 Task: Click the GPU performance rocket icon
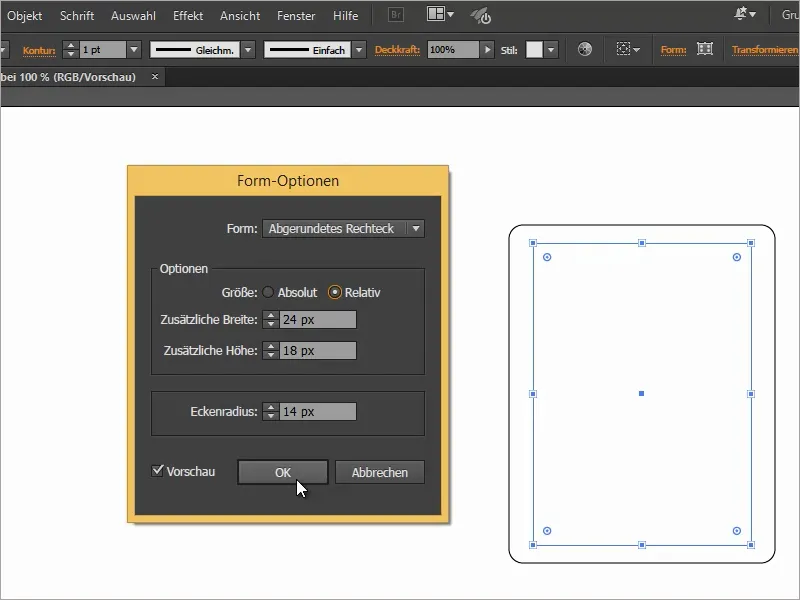pos(481,16)
